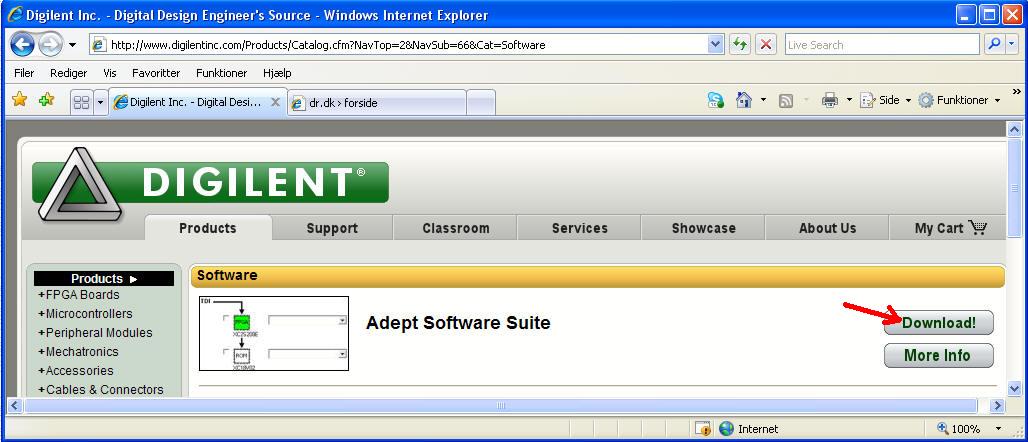Open the Filer menu

coord(24,73)
